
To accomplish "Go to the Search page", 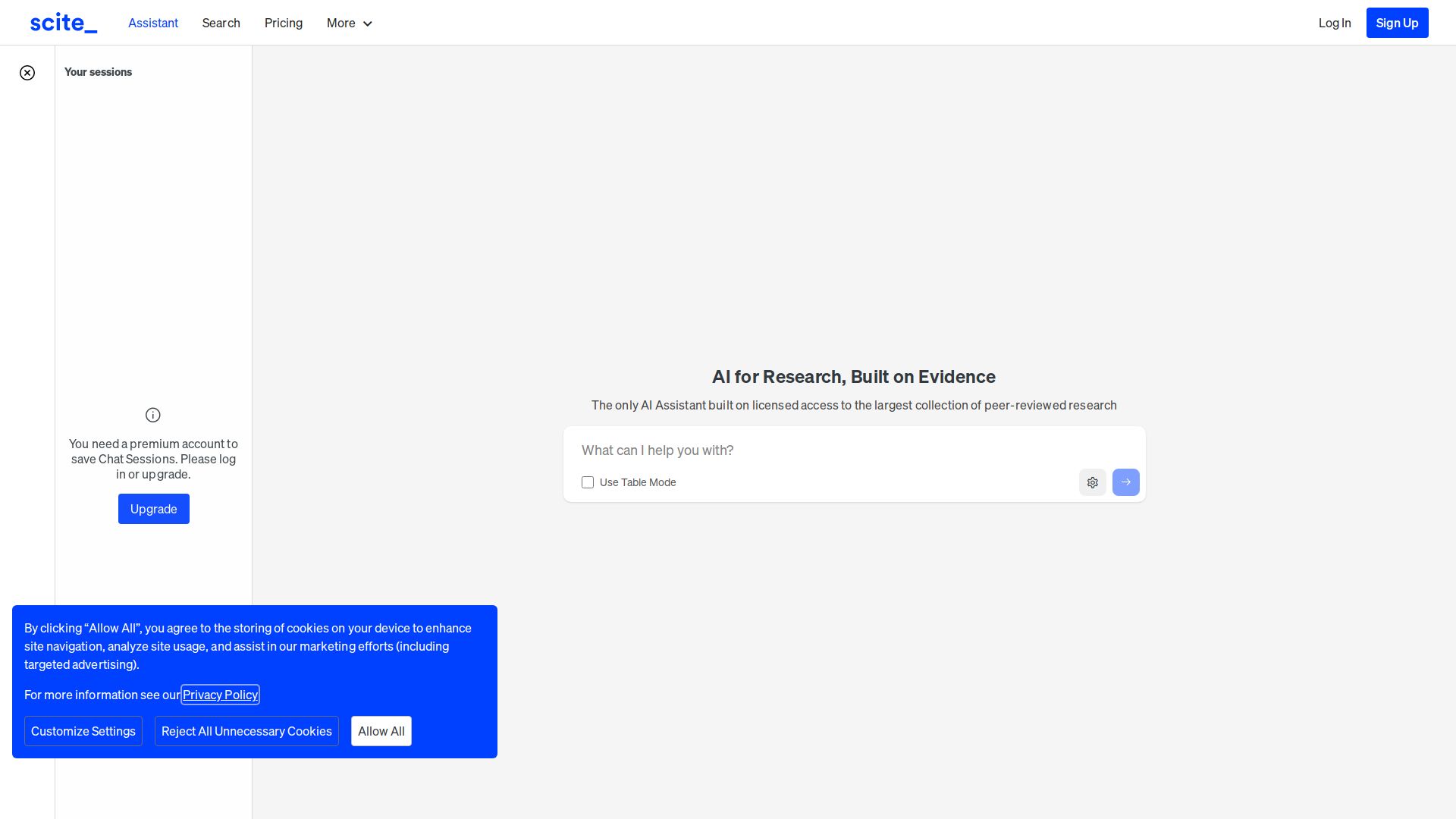I will [221, 23].
